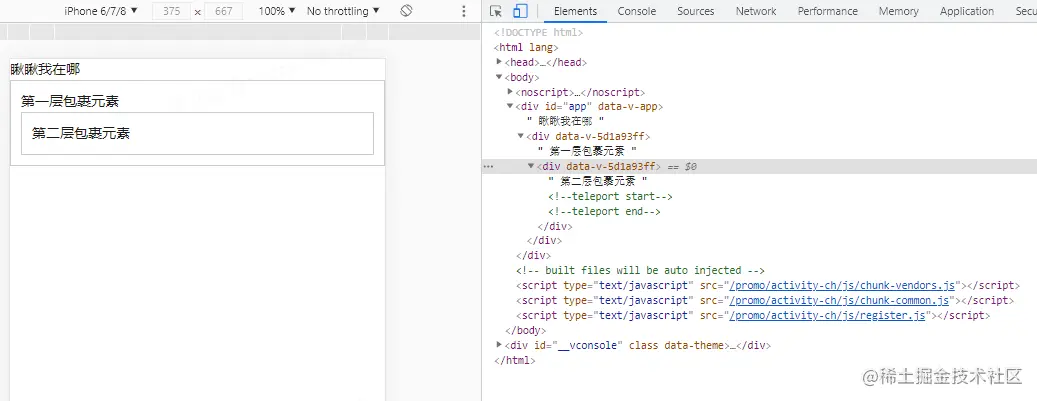Collapse the div id="app" node
The image size is (1037, 401).
pyautogui.click(x=510, y=107)
